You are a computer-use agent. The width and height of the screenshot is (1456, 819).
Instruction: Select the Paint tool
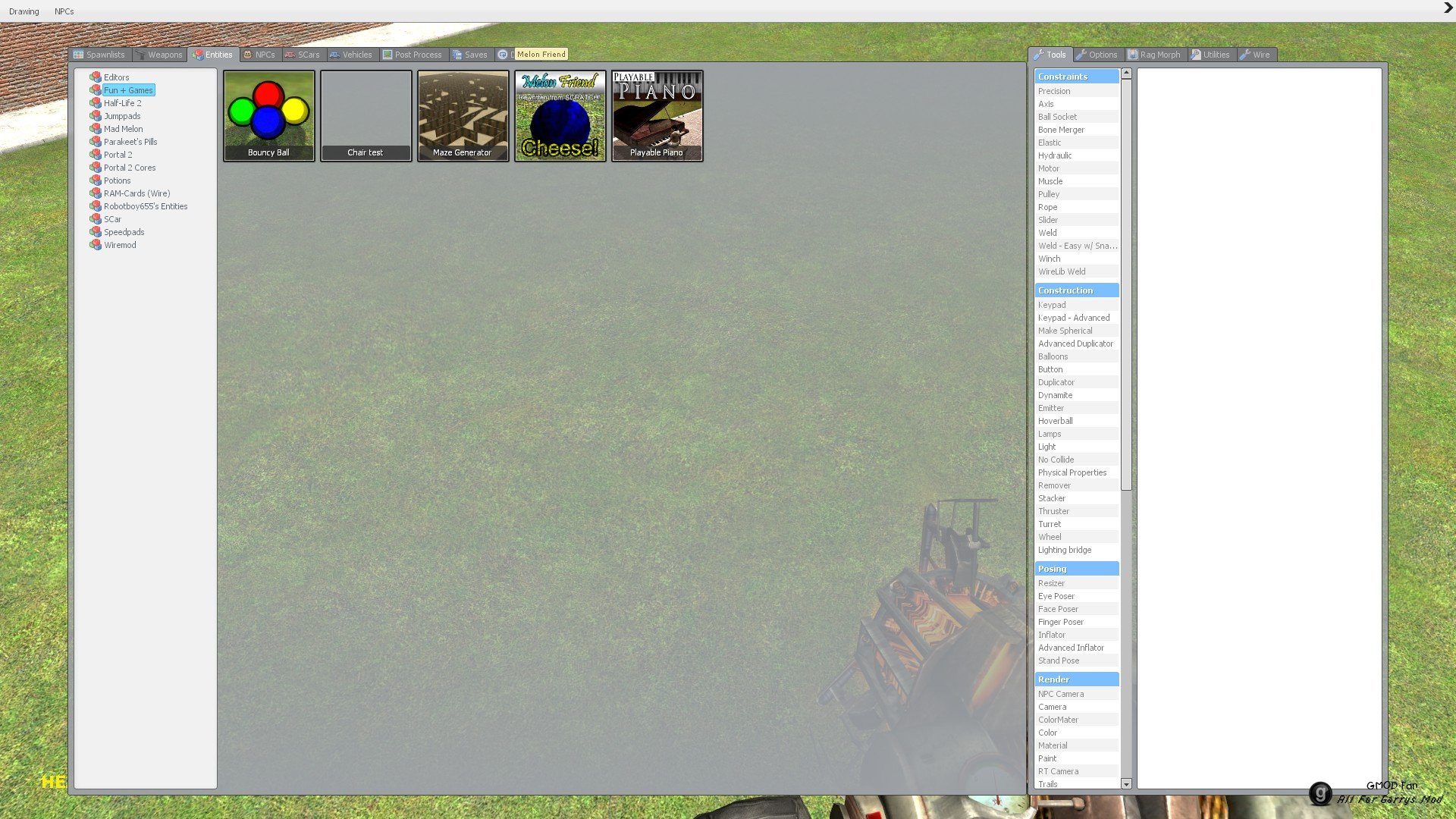click(x=1077, y=758)
